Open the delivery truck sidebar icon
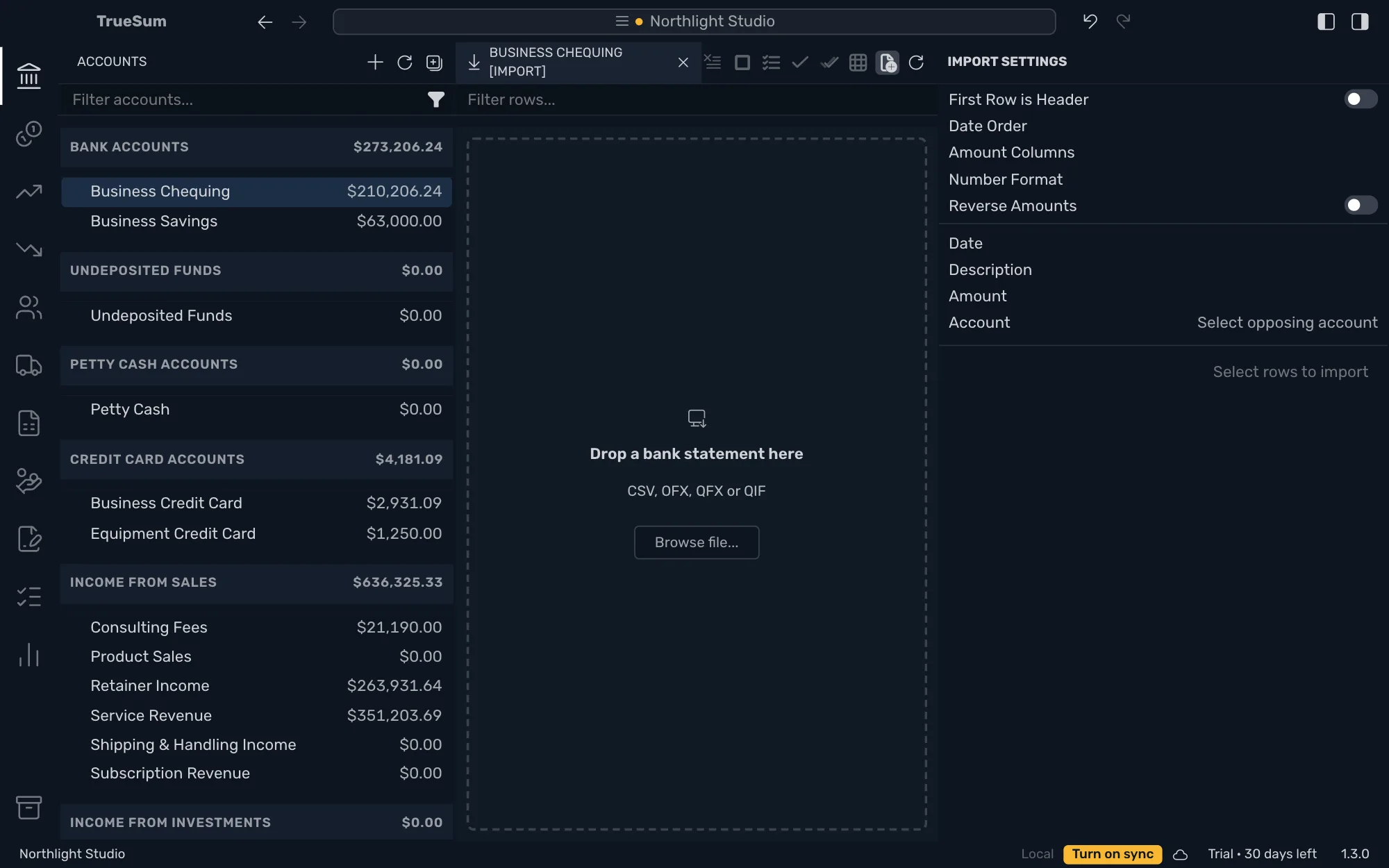The height and width of the screenshot is (868, 1389). 28,365
